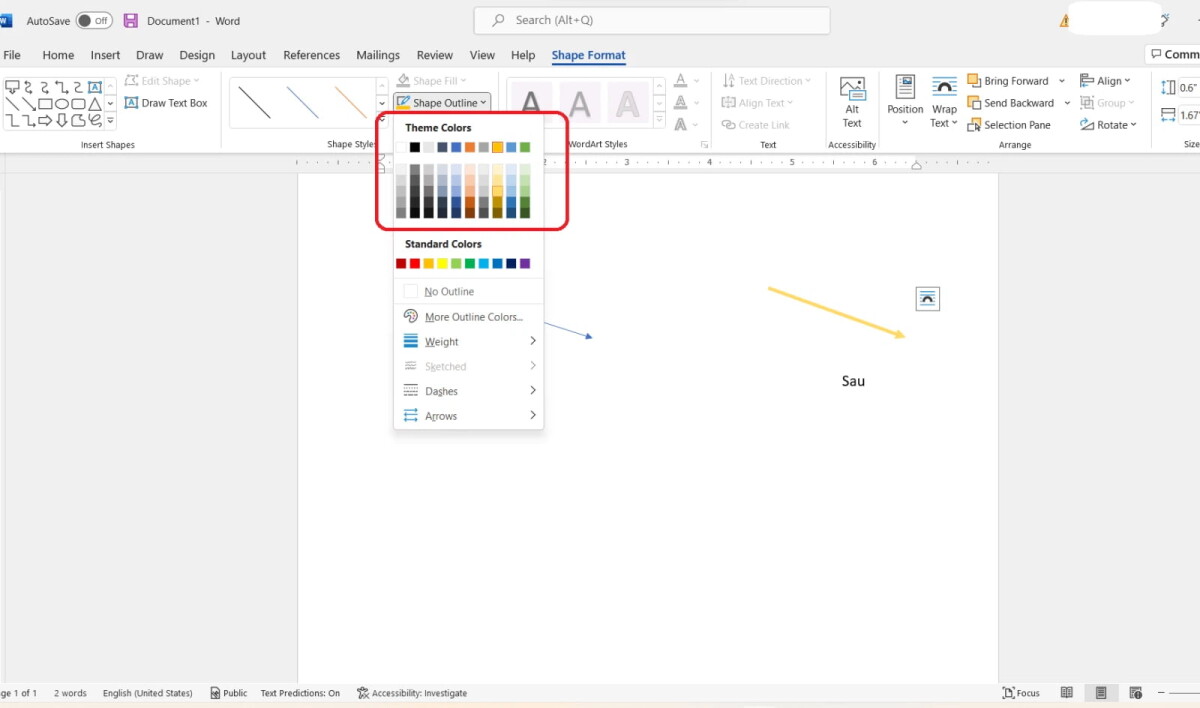Switch to the Layout tab
Screen dimensions: 1200x708
248,55
